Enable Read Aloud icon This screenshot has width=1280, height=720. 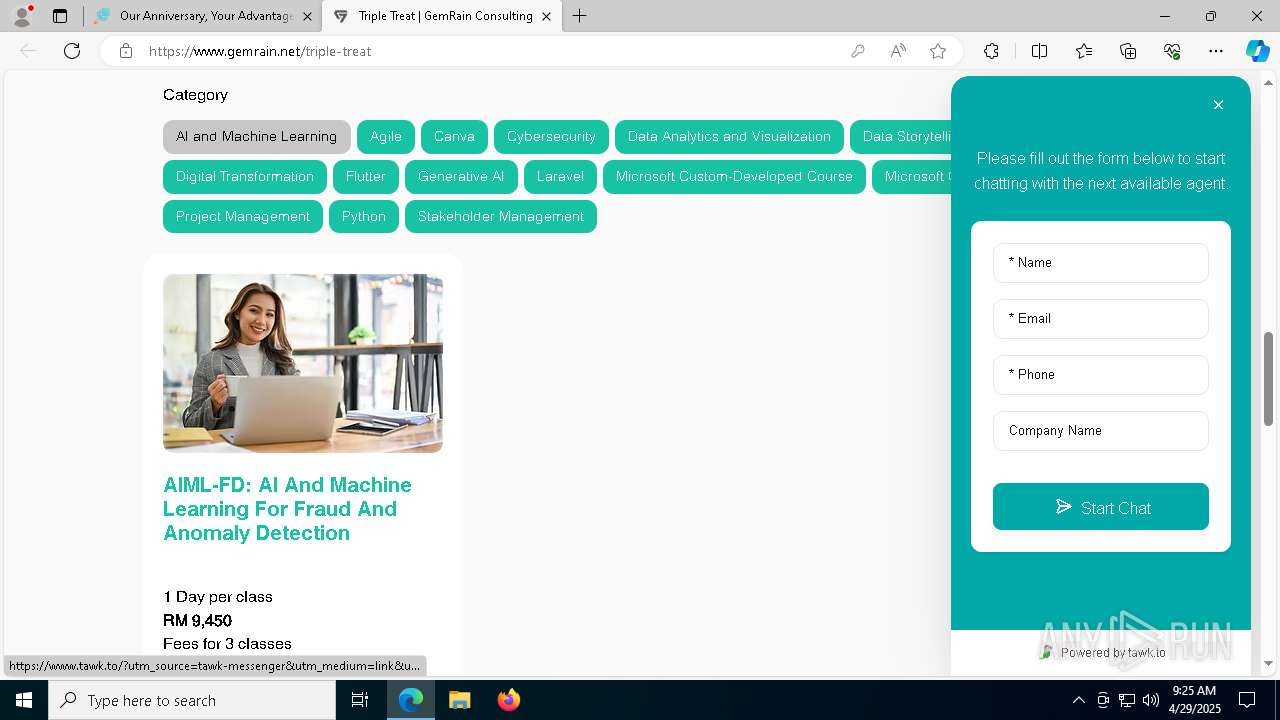(x=898, y=51)
